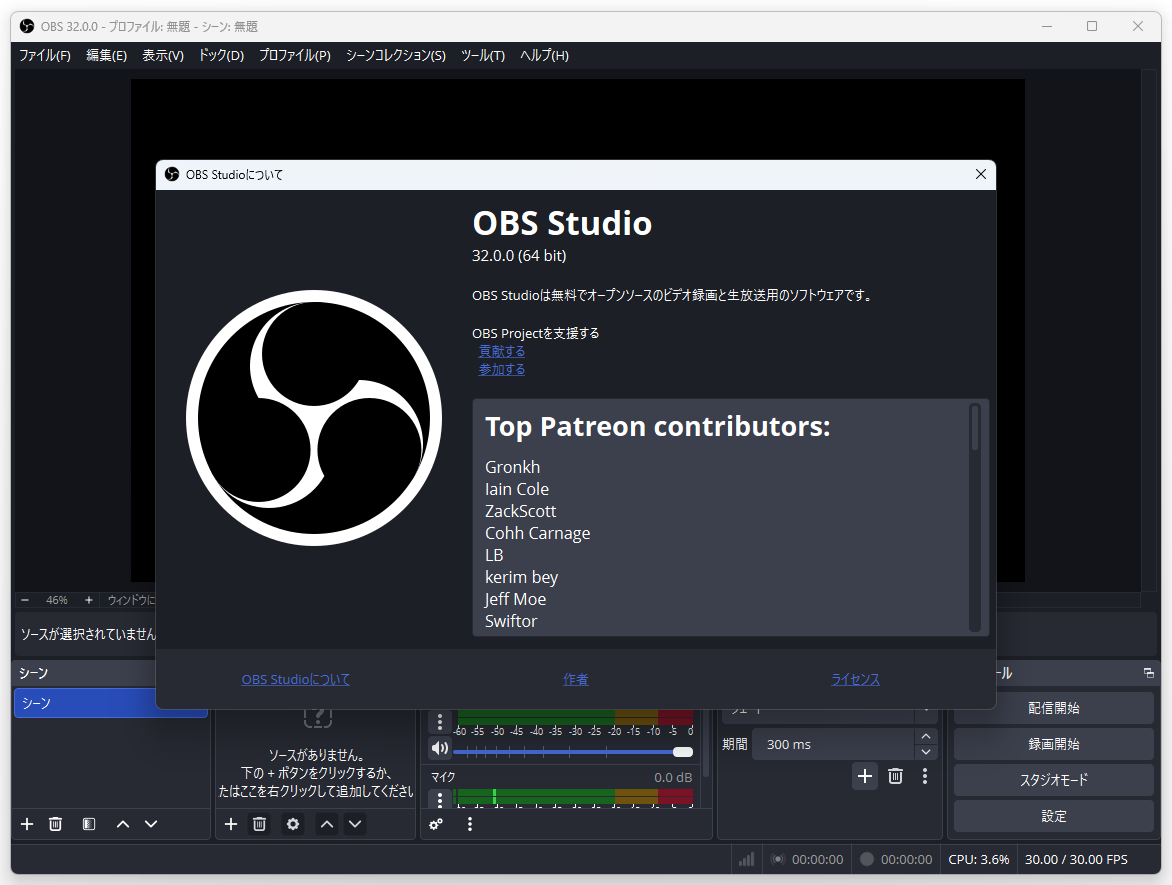Toggle スタジオモード on
1172x885 pixels.
point(1054,779)
